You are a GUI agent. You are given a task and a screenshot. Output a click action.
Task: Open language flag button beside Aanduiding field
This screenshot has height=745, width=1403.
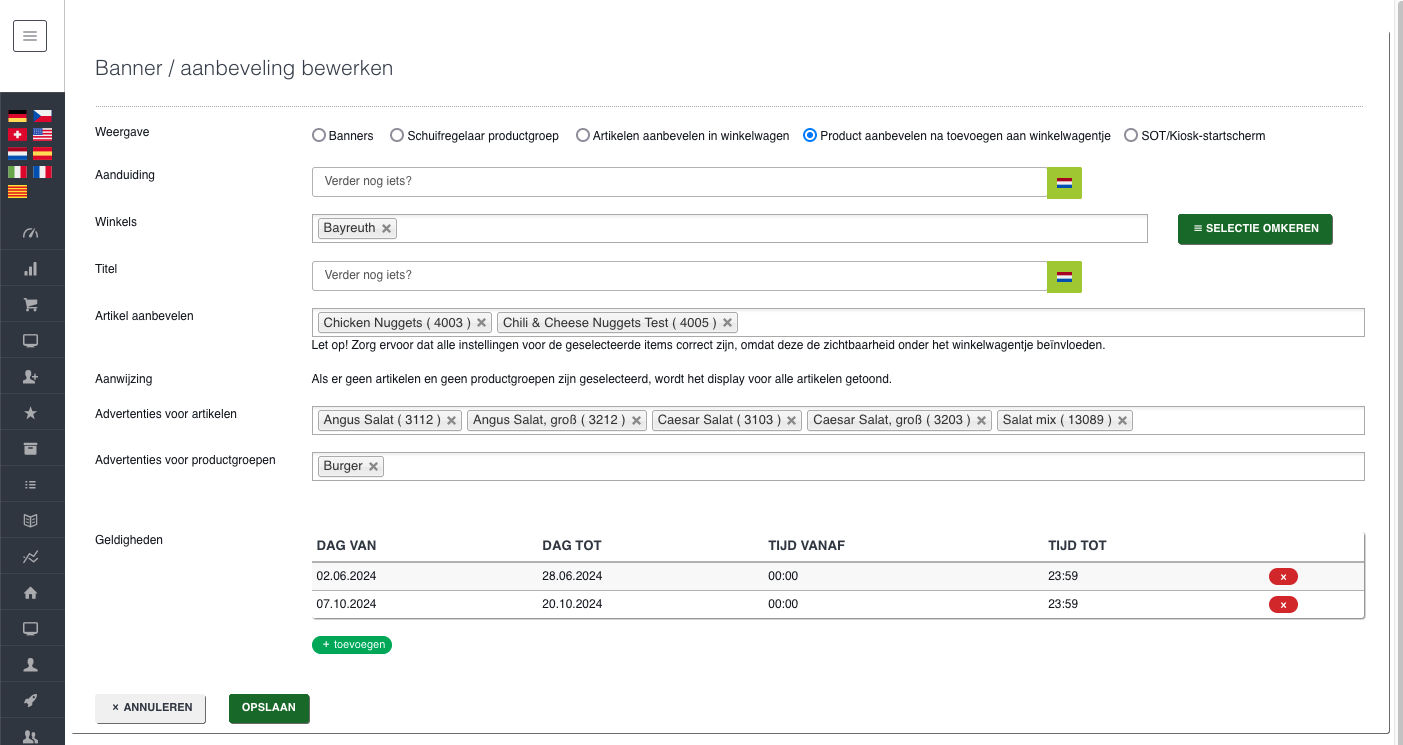click(x=1064, y=182)
